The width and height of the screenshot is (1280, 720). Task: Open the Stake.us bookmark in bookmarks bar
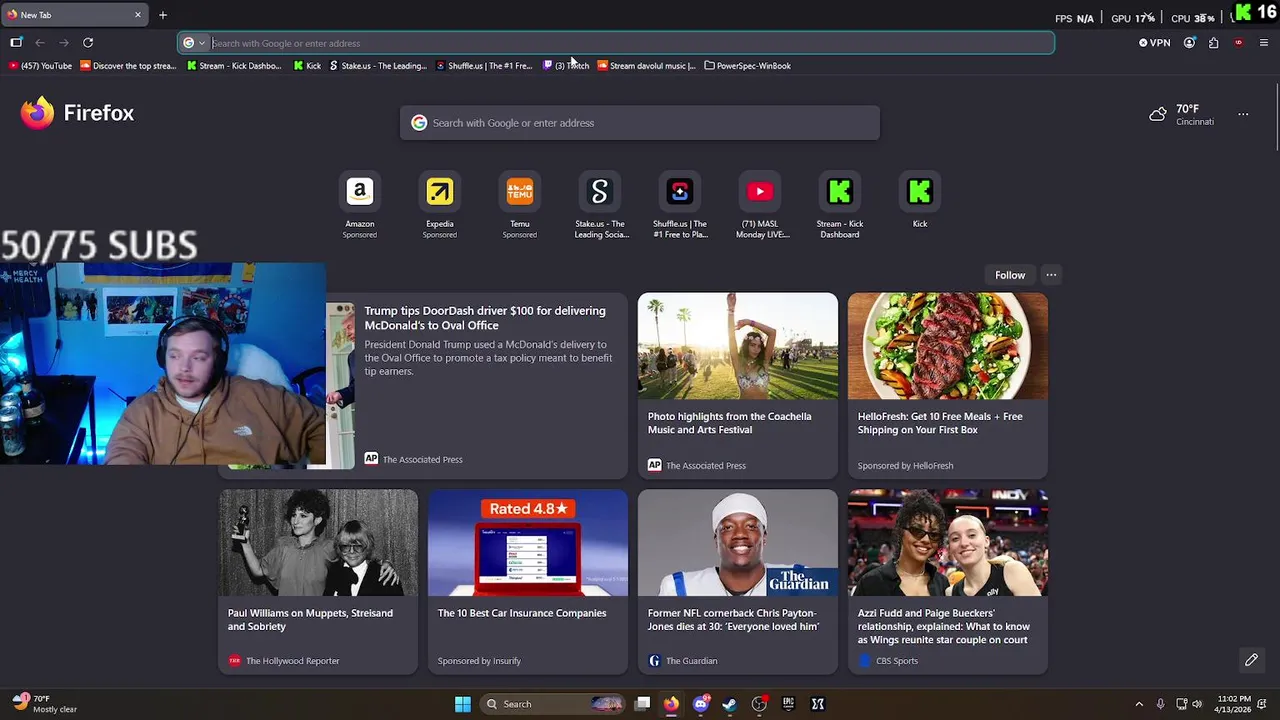[378, 66]
